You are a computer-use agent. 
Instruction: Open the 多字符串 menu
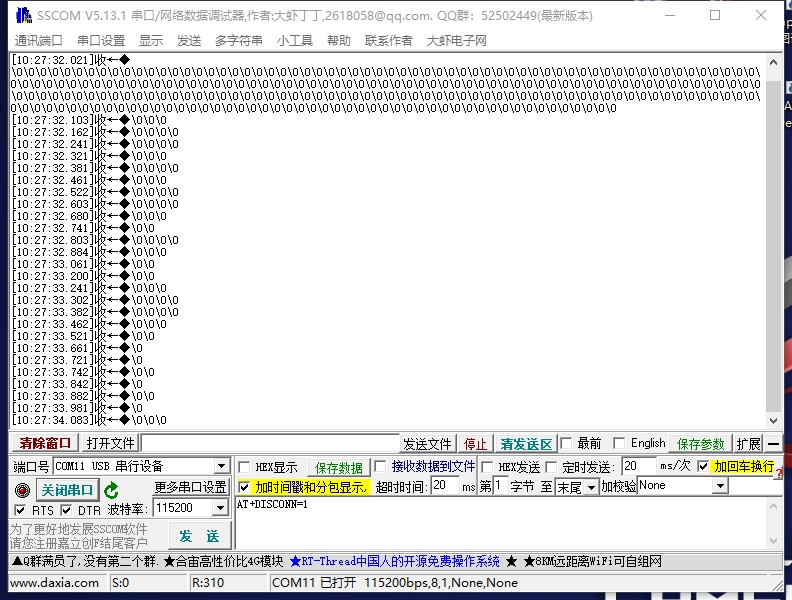(x=239, y=40)
